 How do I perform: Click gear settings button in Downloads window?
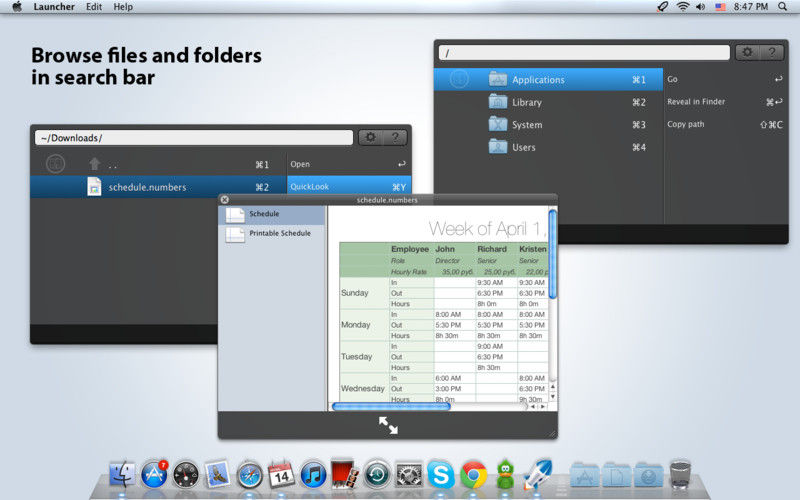(370, 137)
